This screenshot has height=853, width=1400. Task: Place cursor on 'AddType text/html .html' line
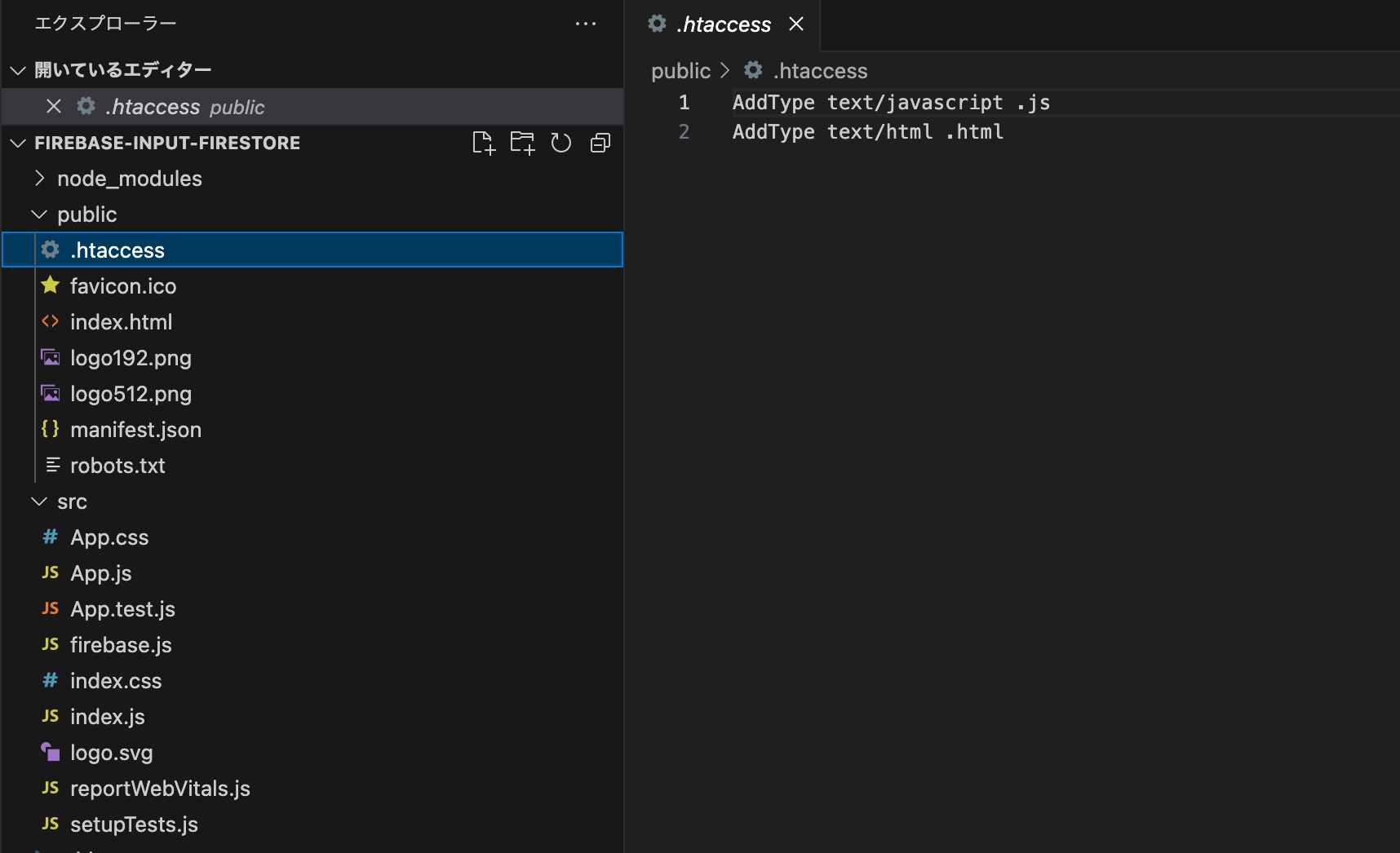(x=868, y=131)
